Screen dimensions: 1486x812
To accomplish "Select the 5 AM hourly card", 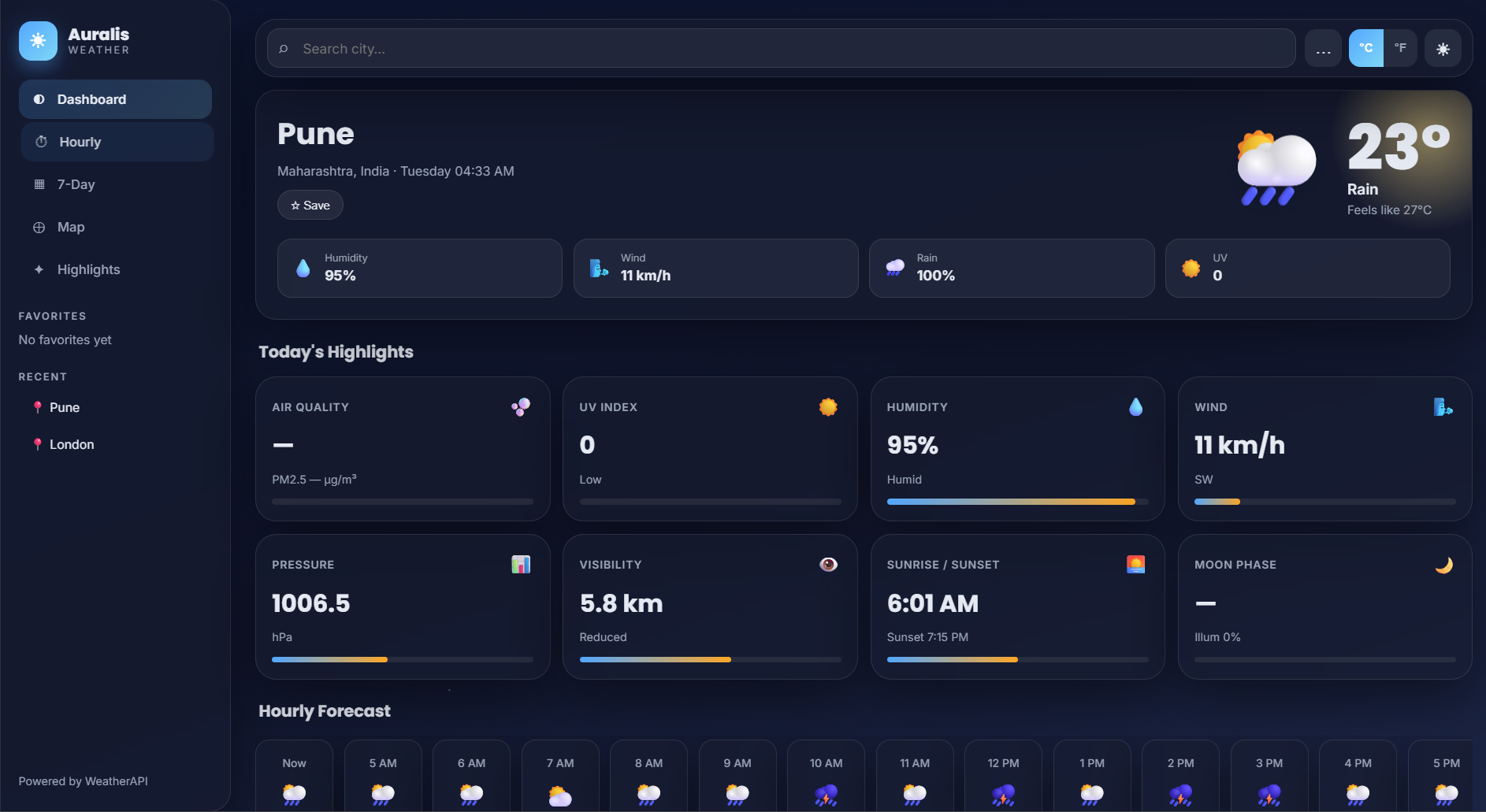I will [383, 776].
